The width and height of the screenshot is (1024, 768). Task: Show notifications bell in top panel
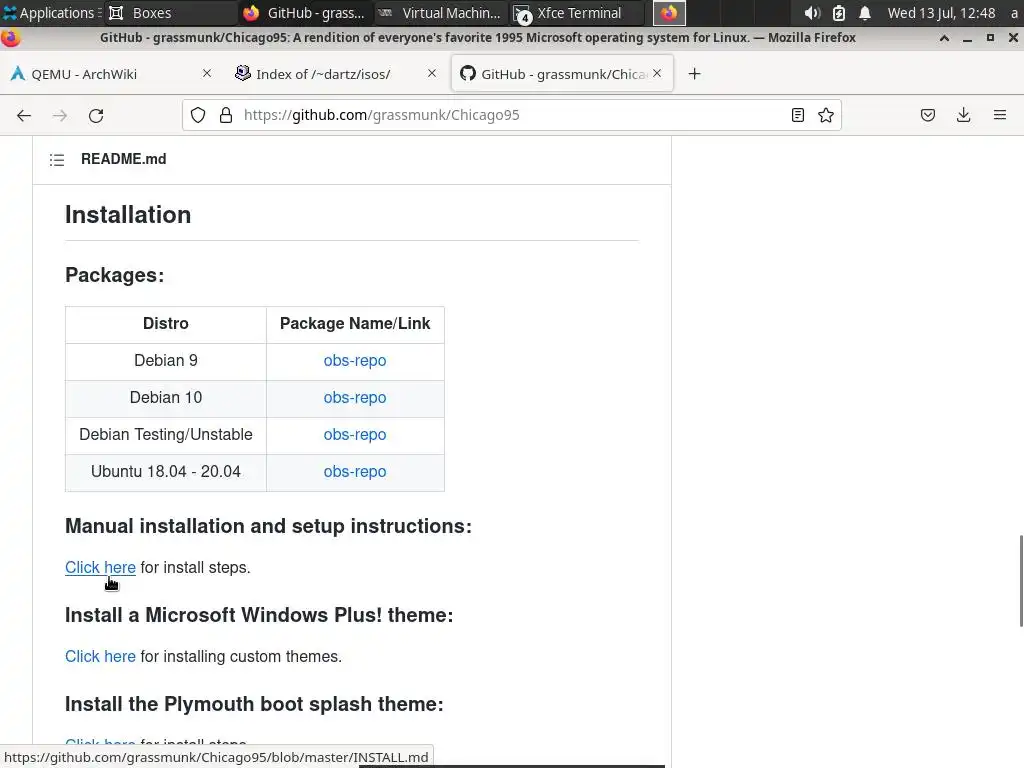[x=865, y=13]
